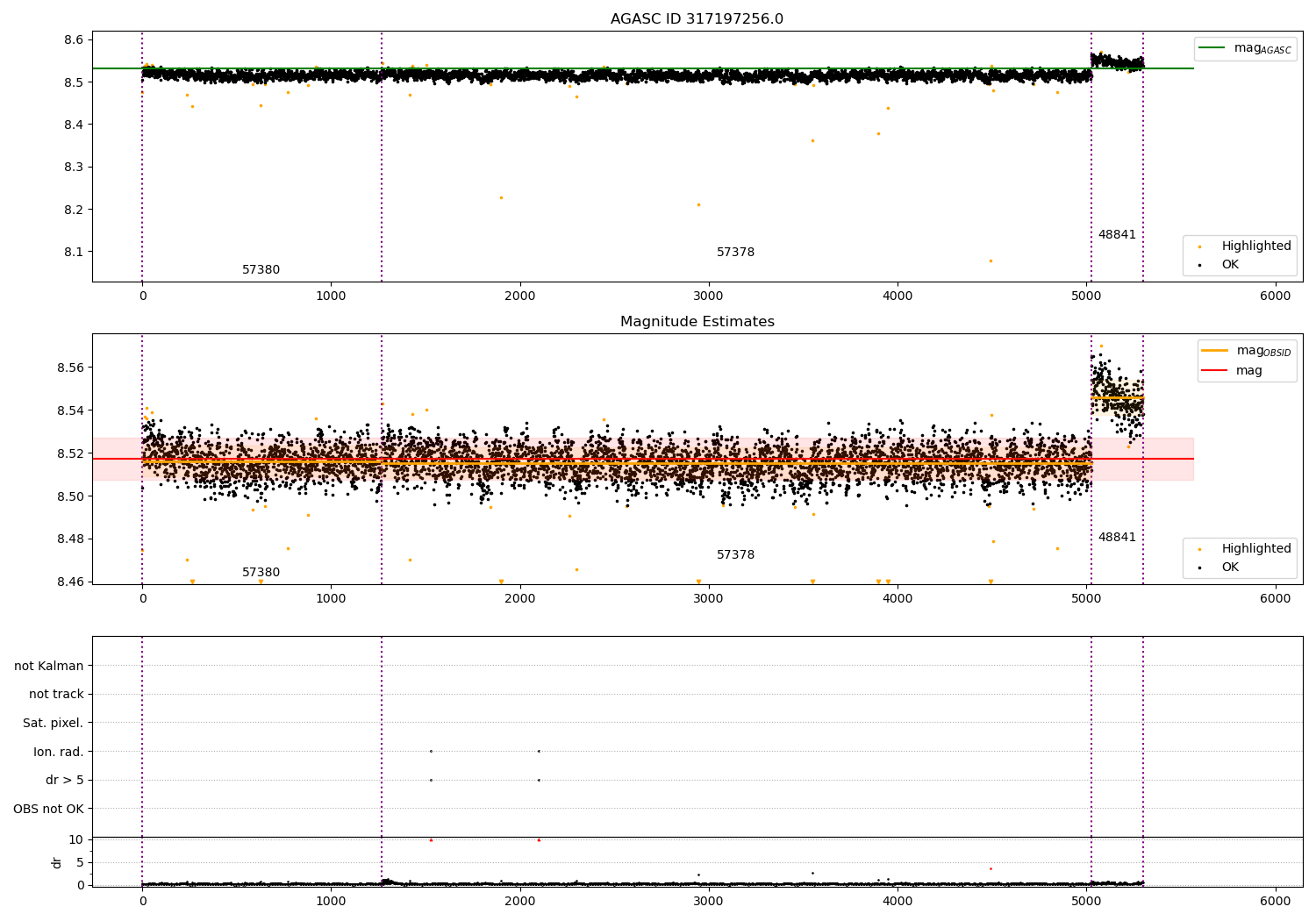Click green line sample in mag AGASC legend
The image size is (1316, 921).
coord(1212,48)
